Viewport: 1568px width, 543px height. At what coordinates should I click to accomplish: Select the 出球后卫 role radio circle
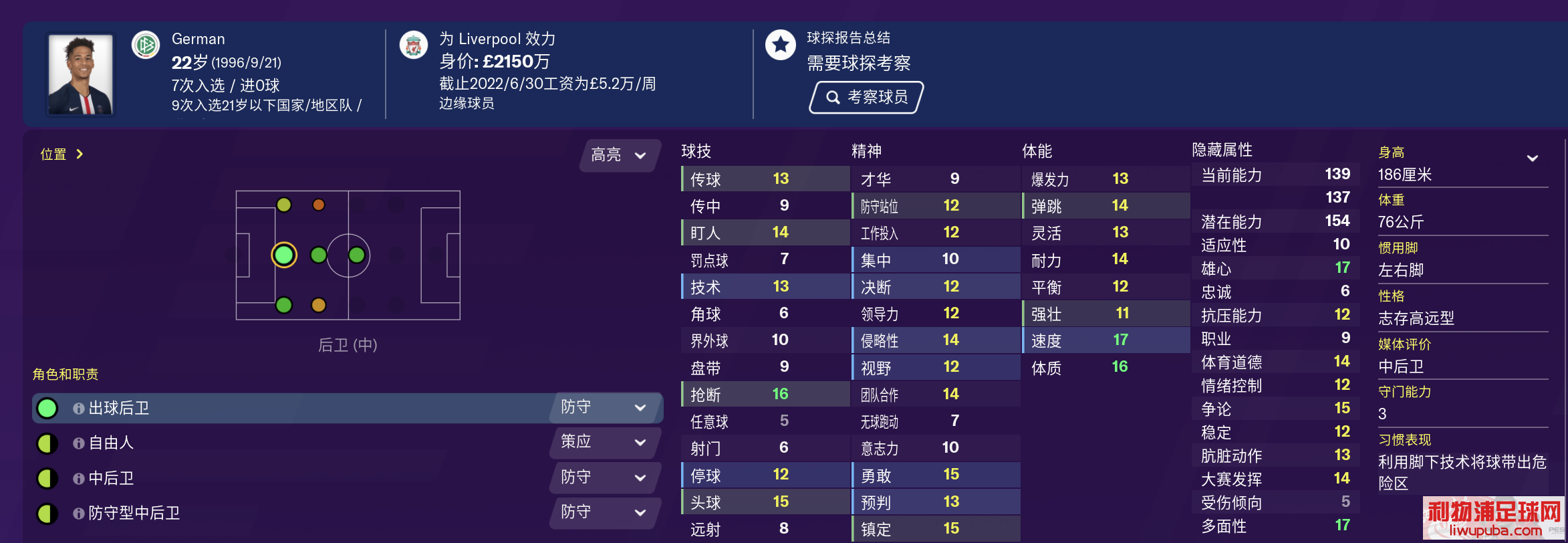coord(47,408)
